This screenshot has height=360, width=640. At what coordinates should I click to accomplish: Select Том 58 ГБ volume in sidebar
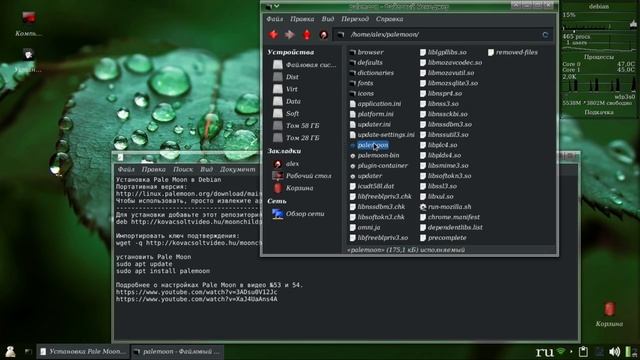click(296, 126)
